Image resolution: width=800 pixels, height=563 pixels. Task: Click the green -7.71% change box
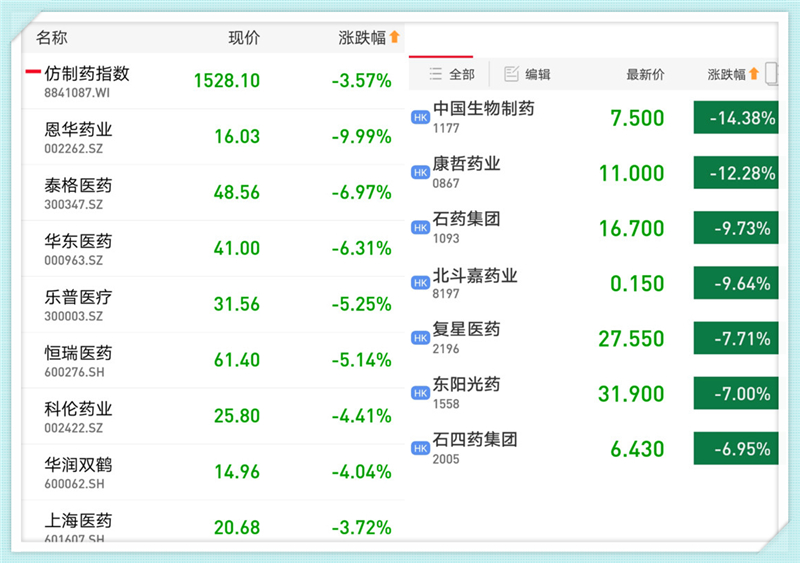tap(734, 338)
